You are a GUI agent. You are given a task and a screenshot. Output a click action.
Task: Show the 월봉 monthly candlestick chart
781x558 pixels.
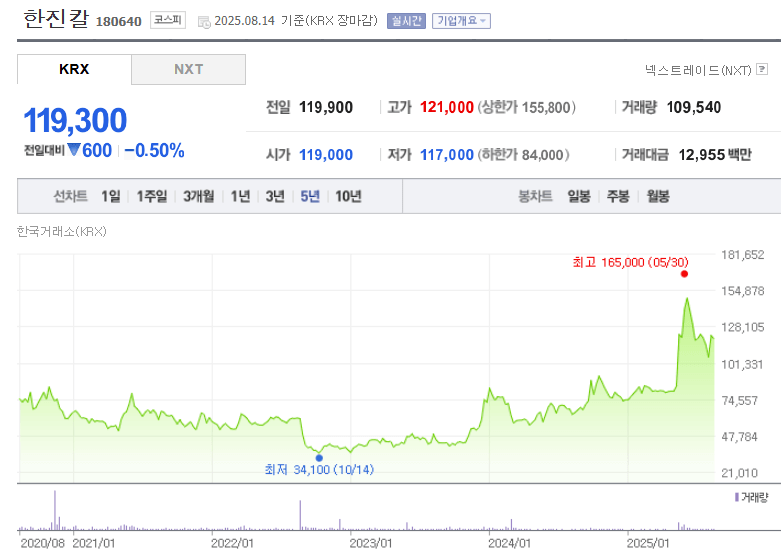pos(658,196)
